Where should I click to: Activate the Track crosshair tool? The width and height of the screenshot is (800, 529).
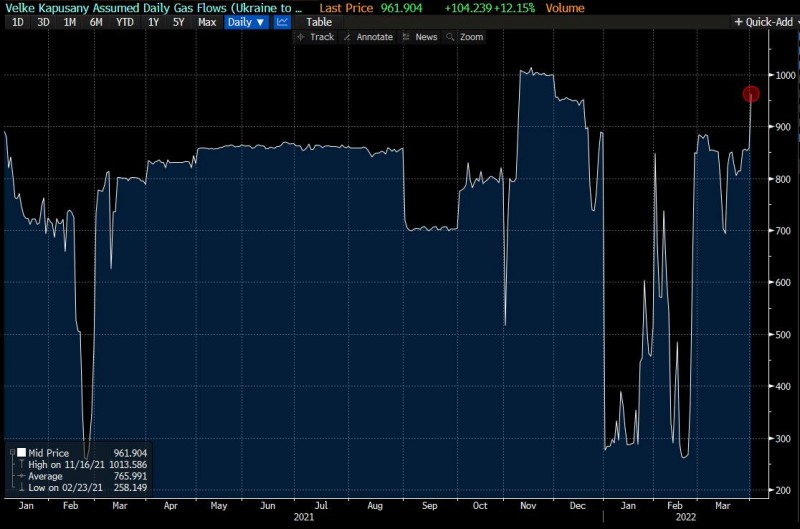315,37
